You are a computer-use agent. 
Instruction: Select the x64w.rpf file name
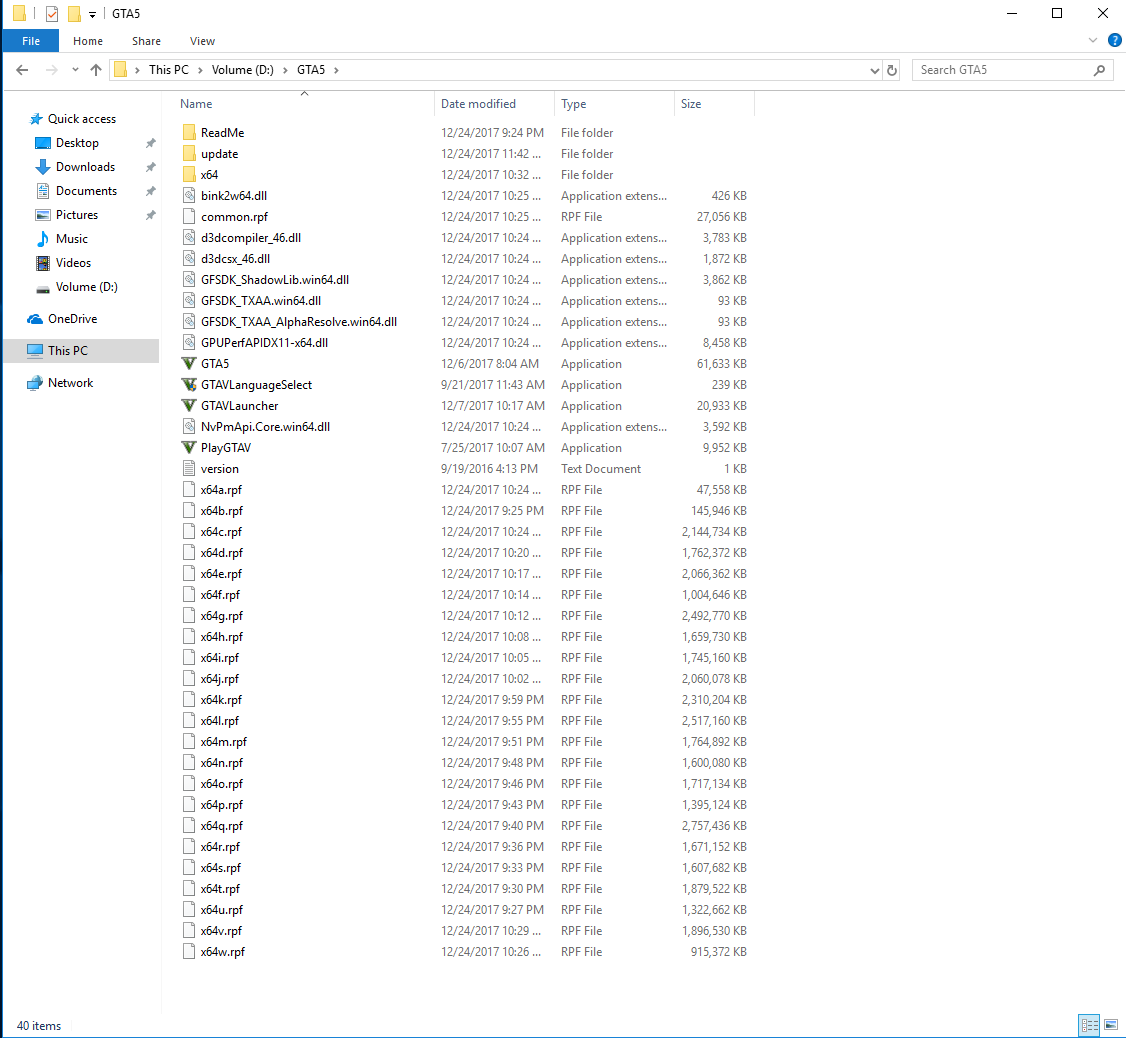(x=223, y=953)
